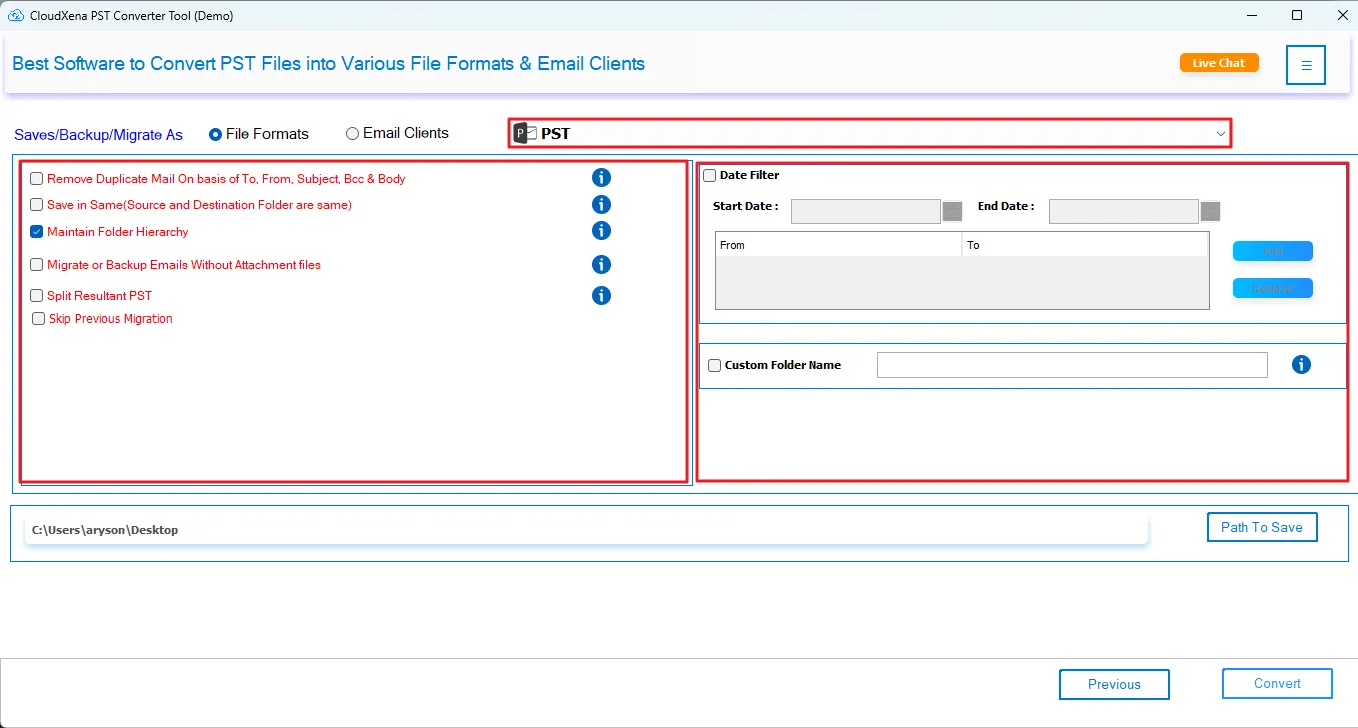The height and width of the screenshot is (728, 1358).
Task: Click info icon beside Remove Duplicate Mail
Action: click(601, 178)
